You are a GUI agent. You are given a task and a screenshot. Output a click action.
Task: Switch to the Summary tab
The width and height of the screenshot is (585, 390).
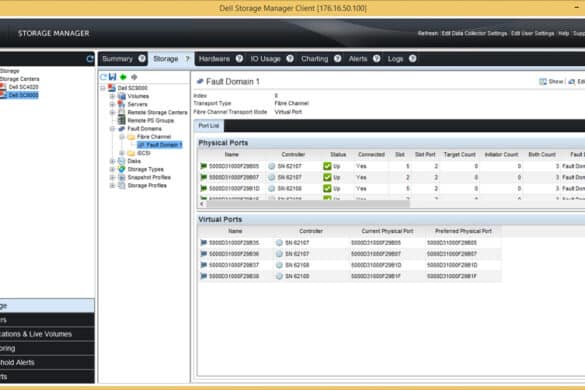pyautogui.click(x=118, y=59)
